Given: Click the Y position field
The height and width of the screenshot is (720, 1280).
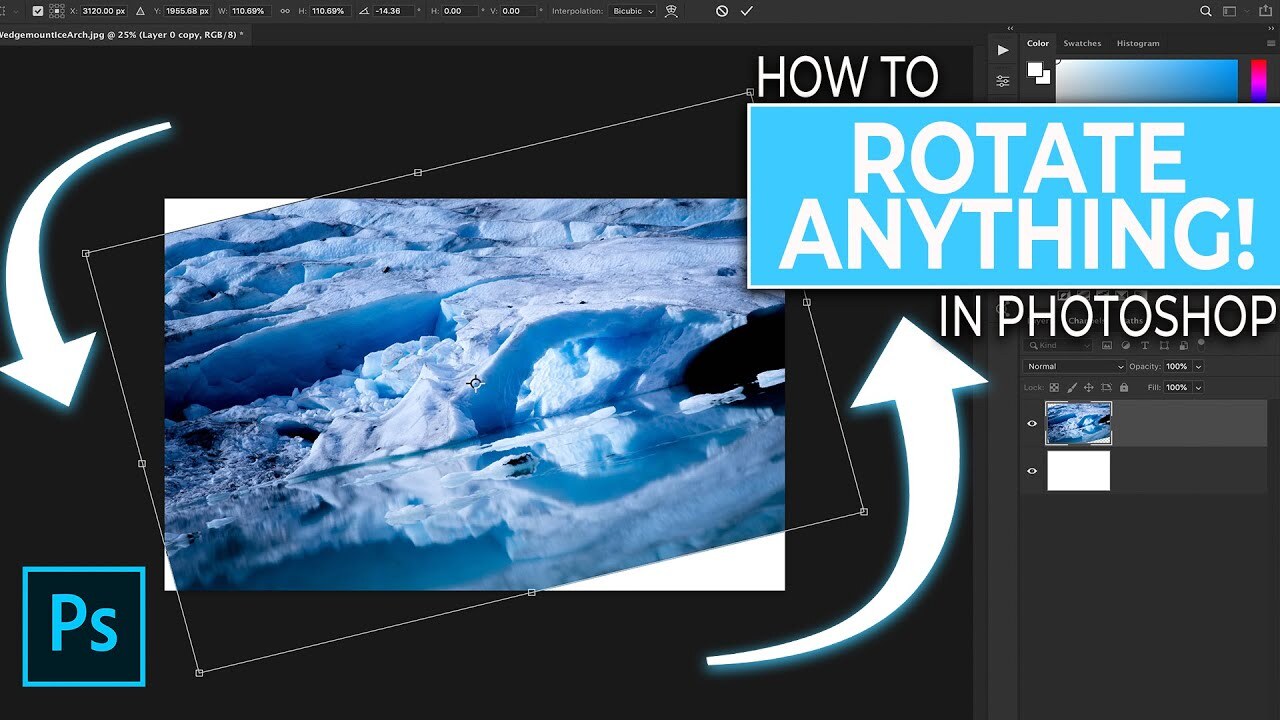Looking at the screenshot, I should pyautogui.click(x=188, y=11).
